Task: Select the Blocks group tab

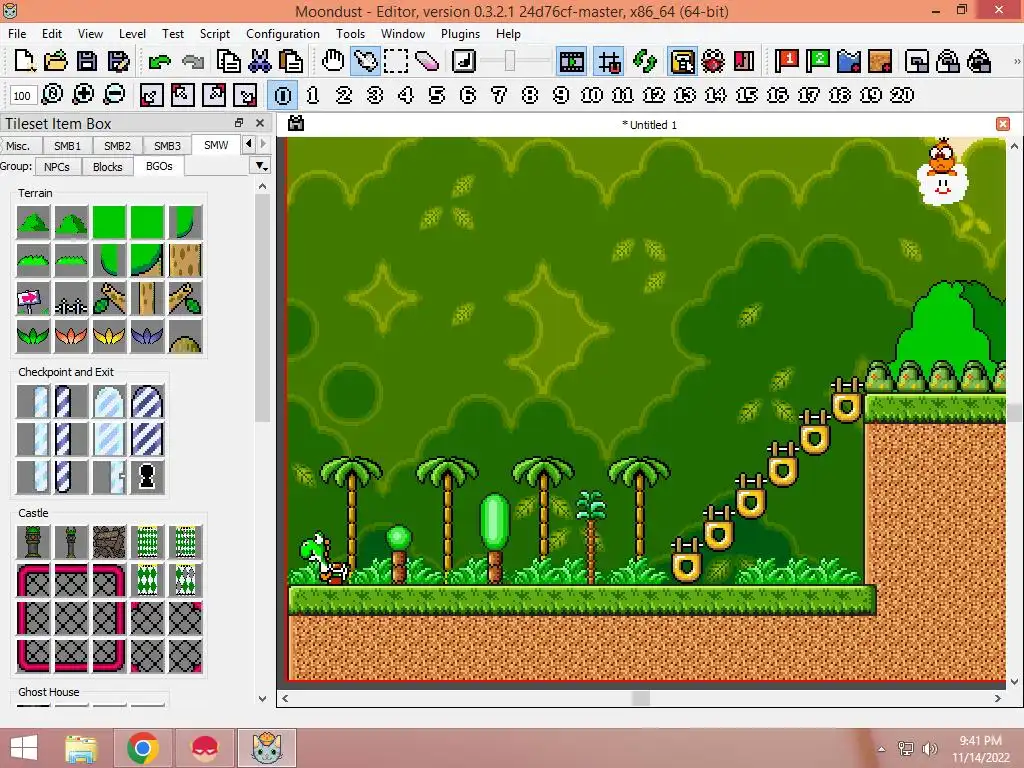Action: click(x=108, y=167)
